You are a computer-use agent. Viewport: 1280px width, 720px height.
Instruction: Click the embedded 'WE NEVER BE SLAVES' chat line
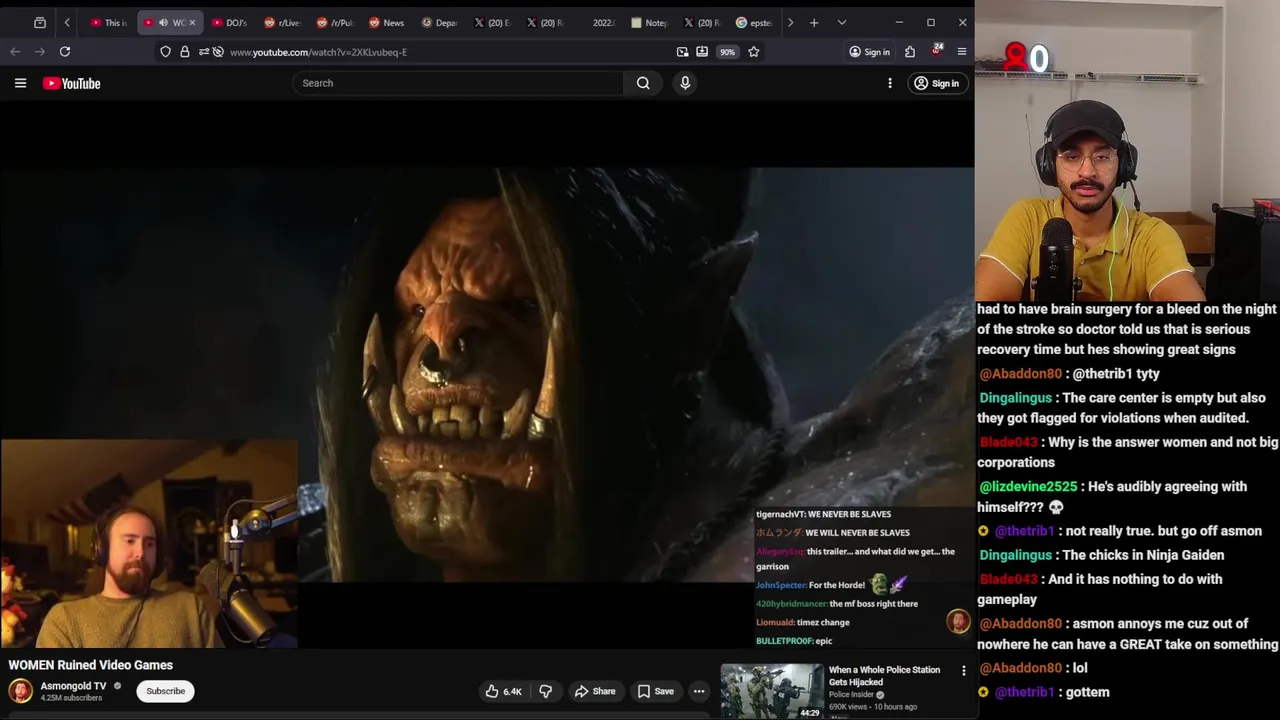coord(824,514)
